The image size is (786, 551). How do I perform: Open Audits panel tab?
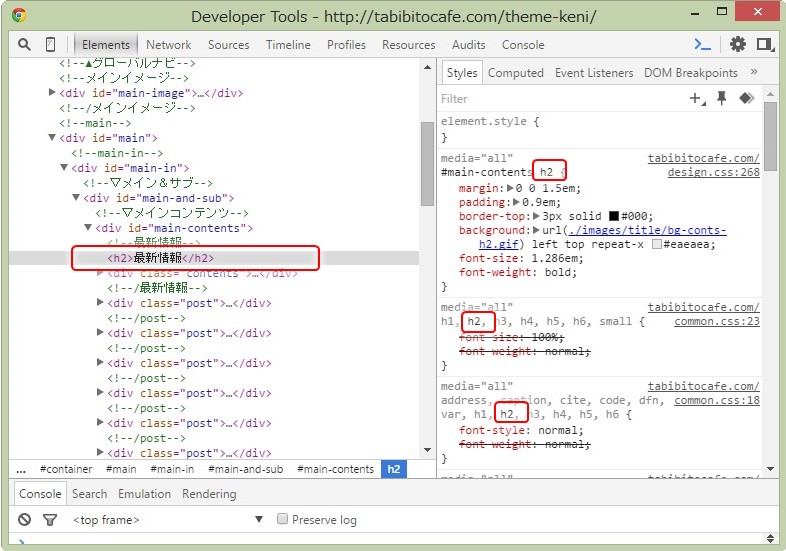click(469, 45)
